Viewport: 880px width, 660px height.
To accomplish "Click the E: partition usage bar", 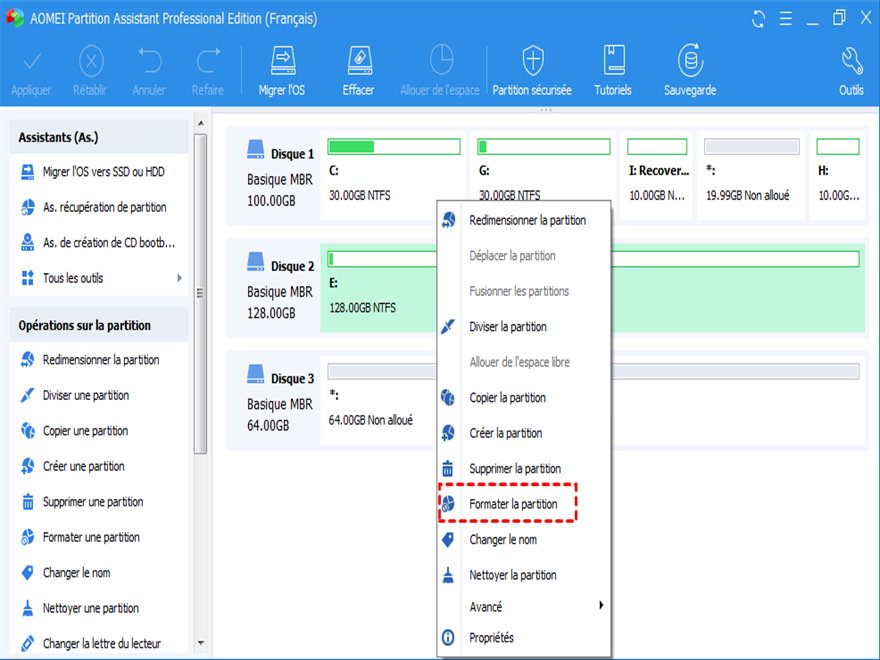I will click(593, 259).
